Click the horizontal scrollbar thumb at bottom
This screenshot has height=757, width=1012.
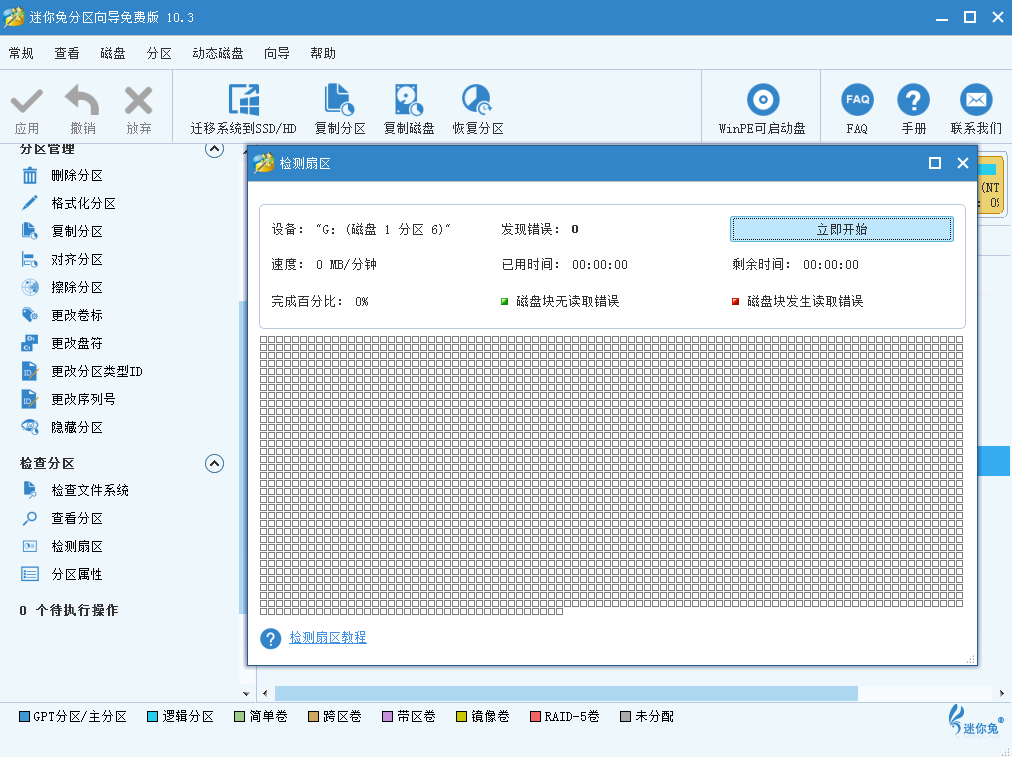click(x=566, y=693)
